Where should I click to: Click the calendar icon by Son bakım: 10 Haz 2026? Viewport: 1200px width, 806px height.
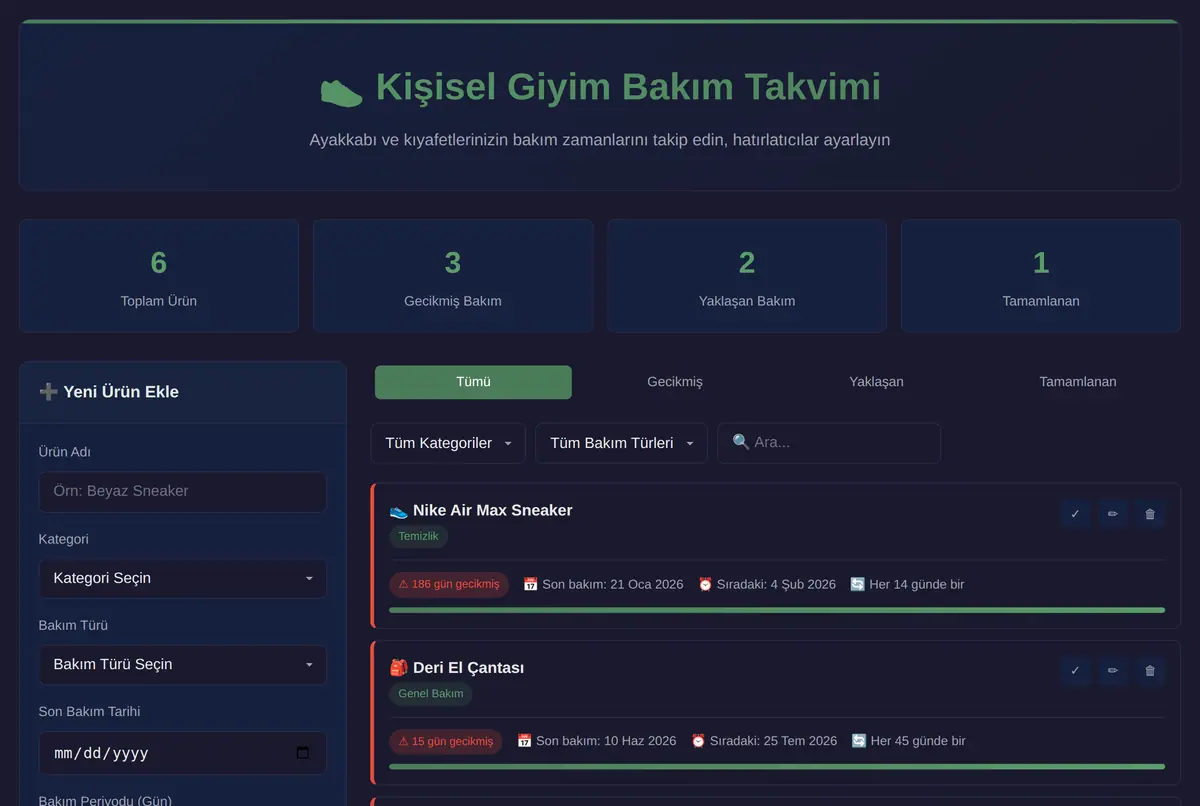coord(524,741)
